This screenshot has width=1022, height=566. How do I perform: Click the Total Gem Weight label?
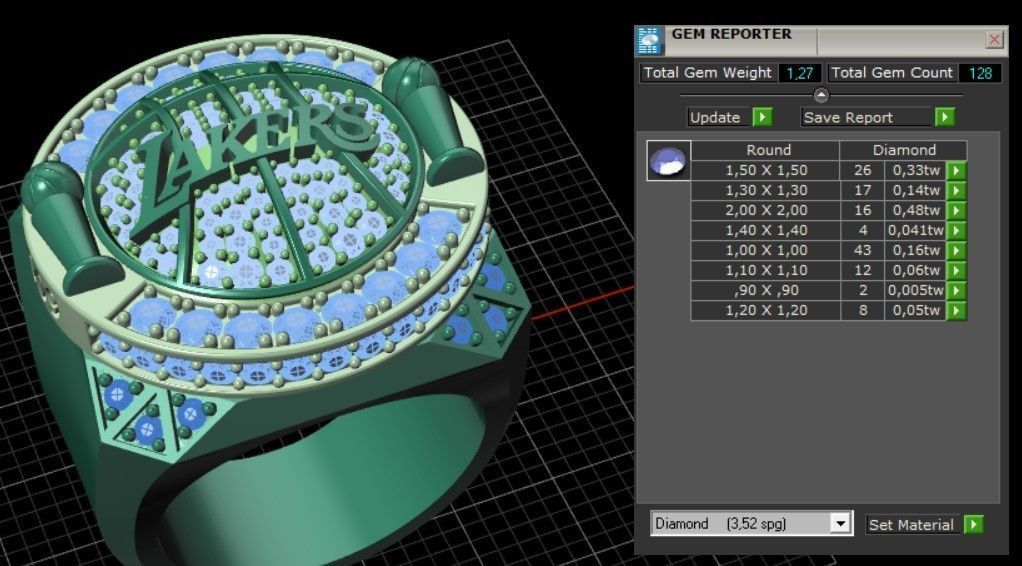pos(707,73)
